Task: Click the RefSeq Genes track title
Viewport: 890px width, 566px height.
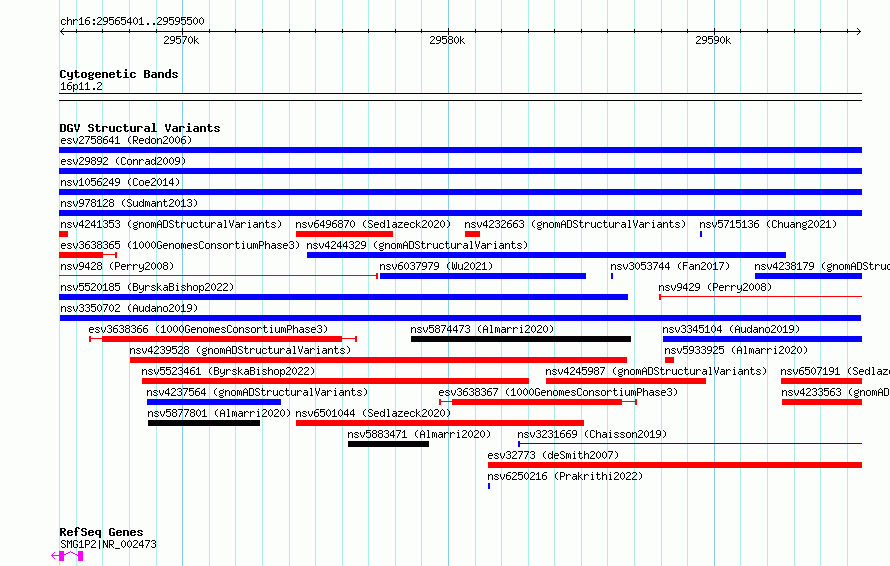Action: 101,533
